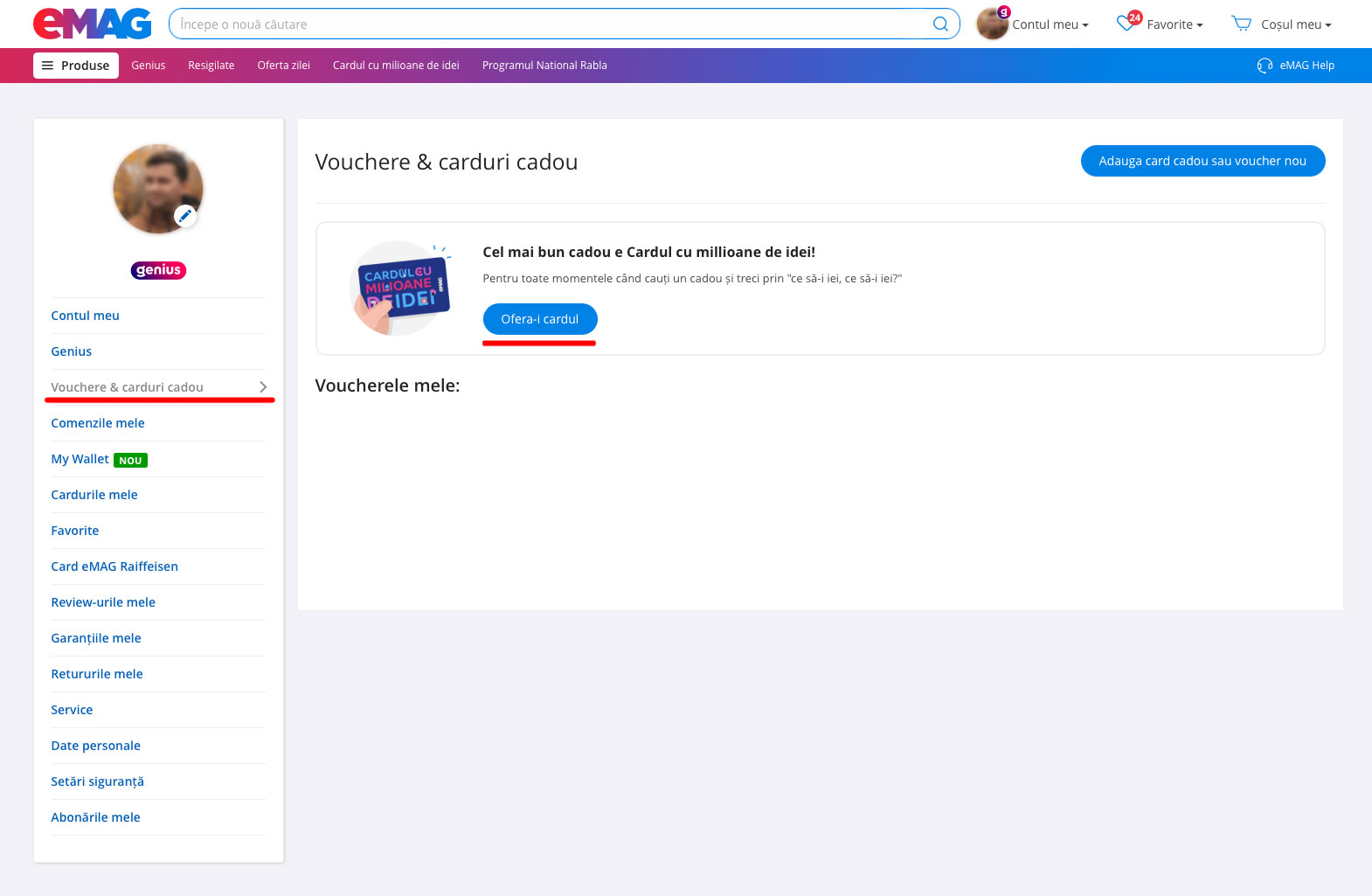
Task: Expand the Coșul meu dropdown
Action: [1296, 24]
